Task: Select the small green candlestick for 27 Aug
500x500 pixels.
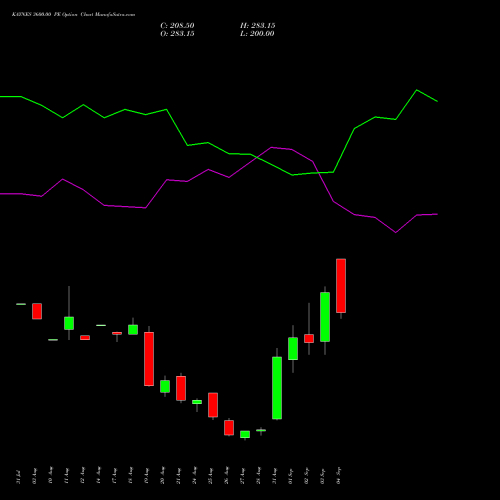Action: click(245, 434)
